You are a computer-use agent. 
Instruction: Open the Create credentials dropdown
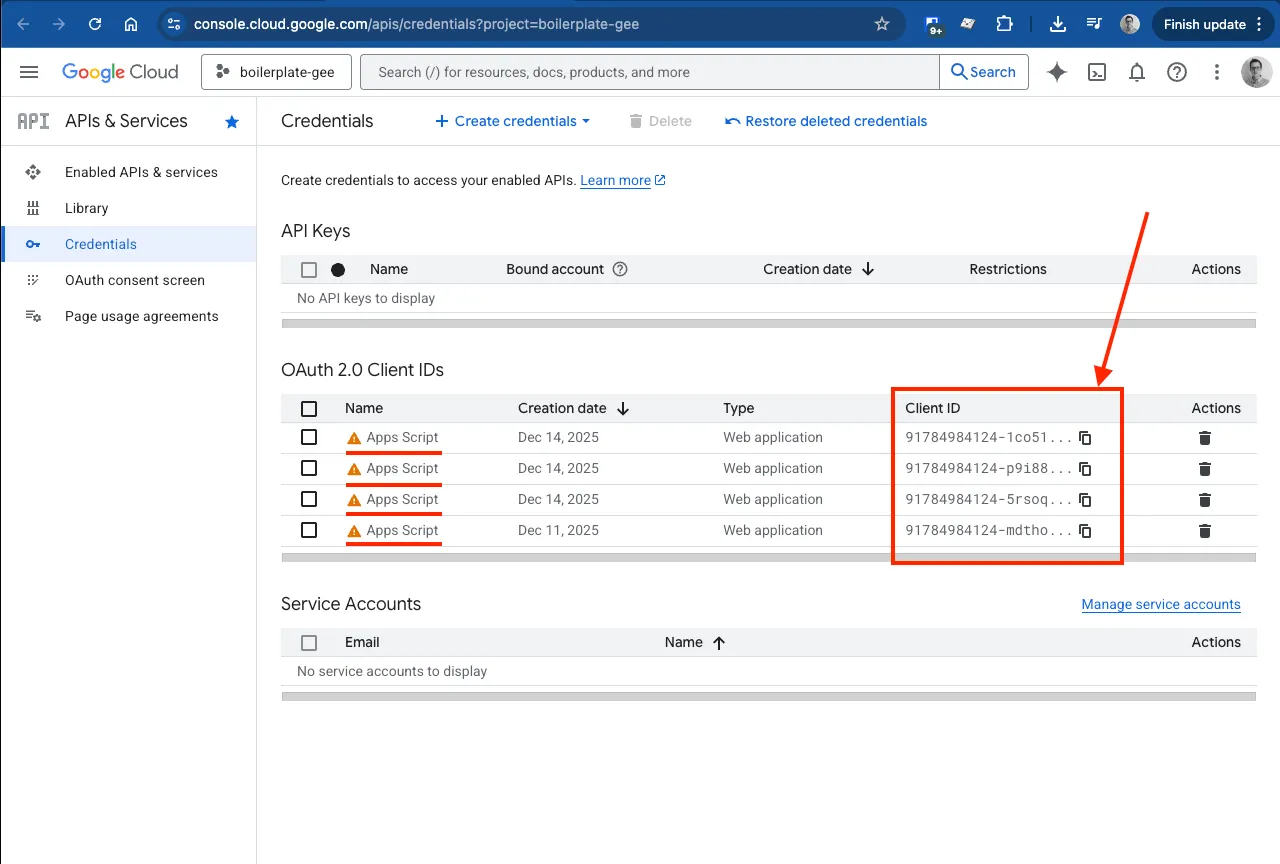click(x=511, y=121)
